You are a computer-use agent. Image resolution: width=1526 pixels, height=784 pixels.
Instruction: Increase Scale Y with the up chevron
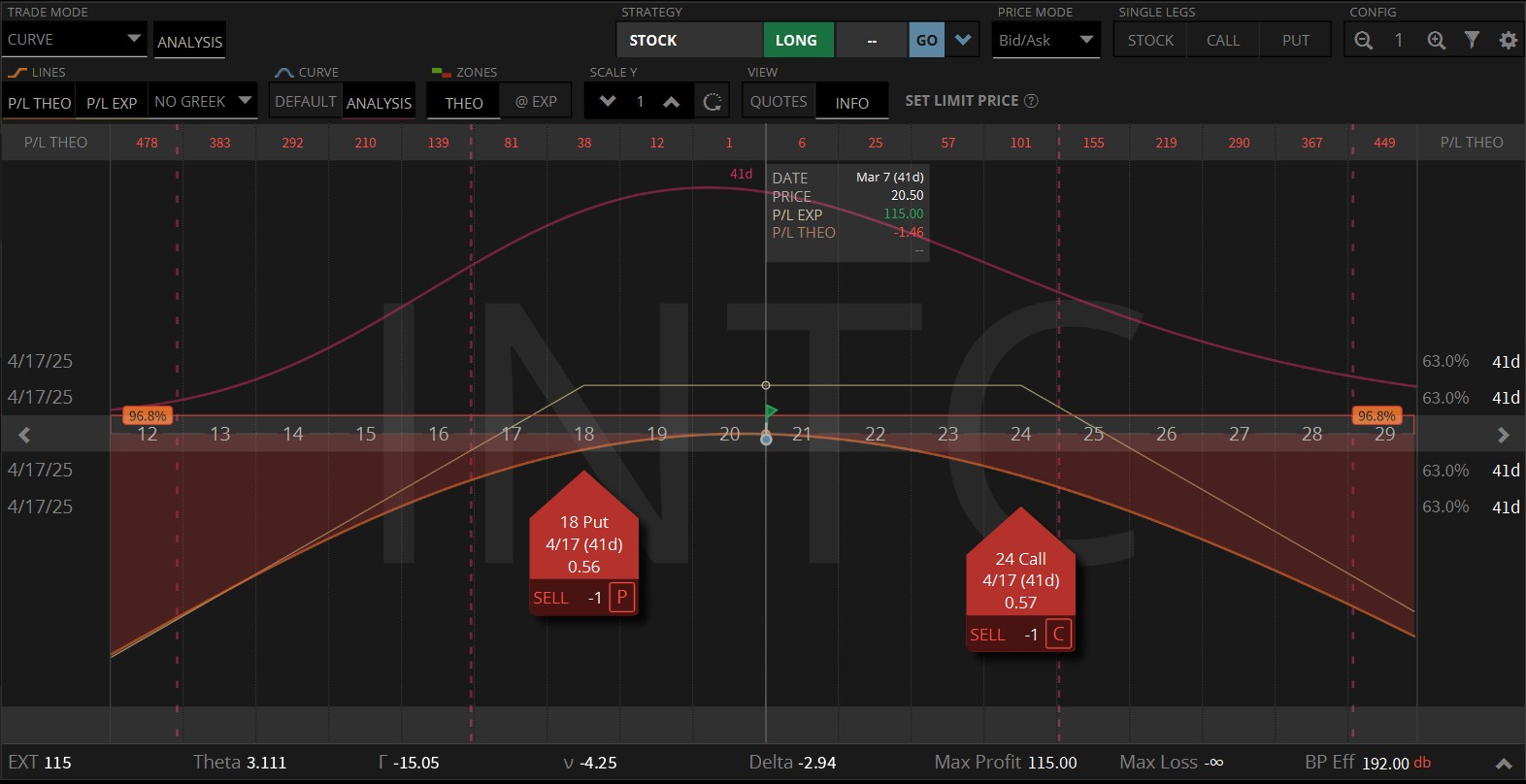tap(672, 101)
